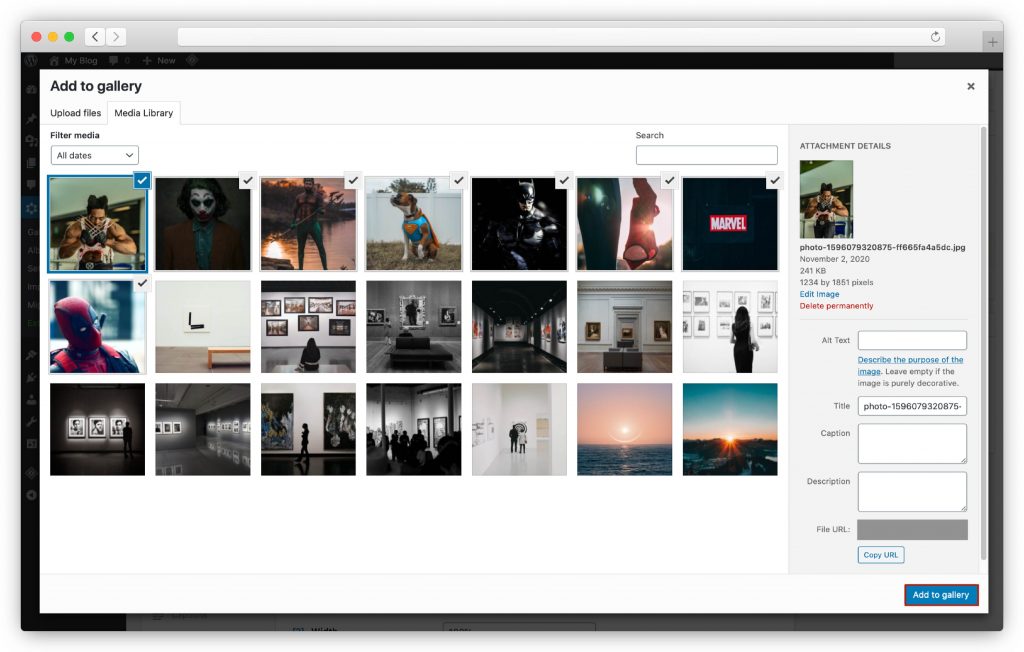This screenshot has width=1024, height=652.
Task: Close the Add to gallery dialog
Action: pos(970,87)
